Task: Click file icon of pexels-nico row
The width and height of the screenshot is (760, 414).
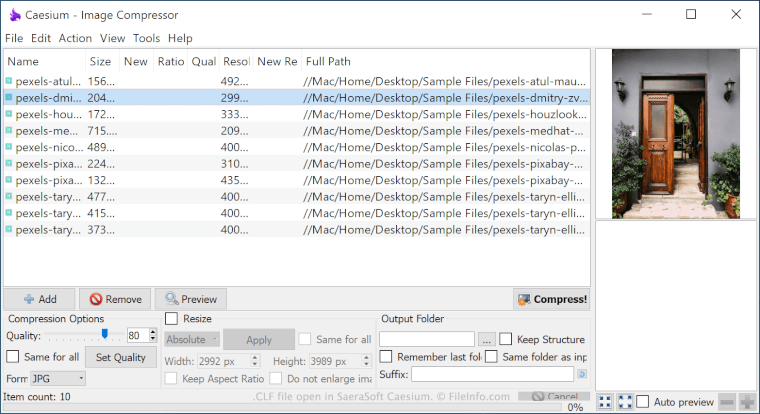Action: click(9, 147)
